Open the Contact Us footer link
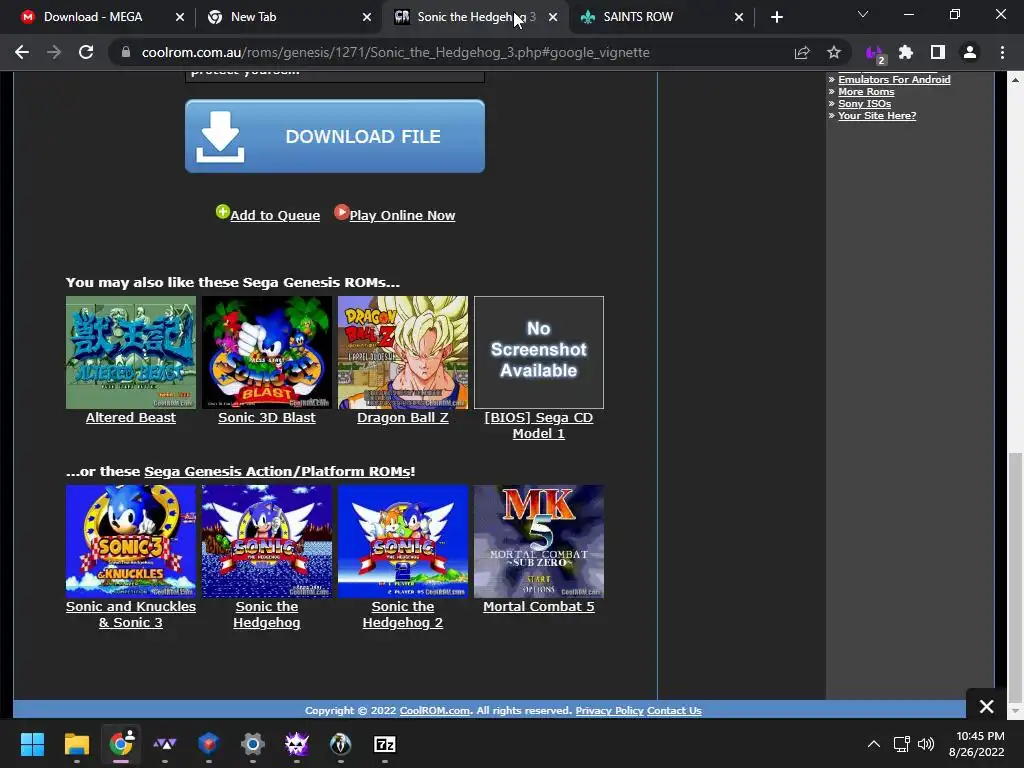The height and width of the screenshot is (768, 1024). (x=674, y=711)
